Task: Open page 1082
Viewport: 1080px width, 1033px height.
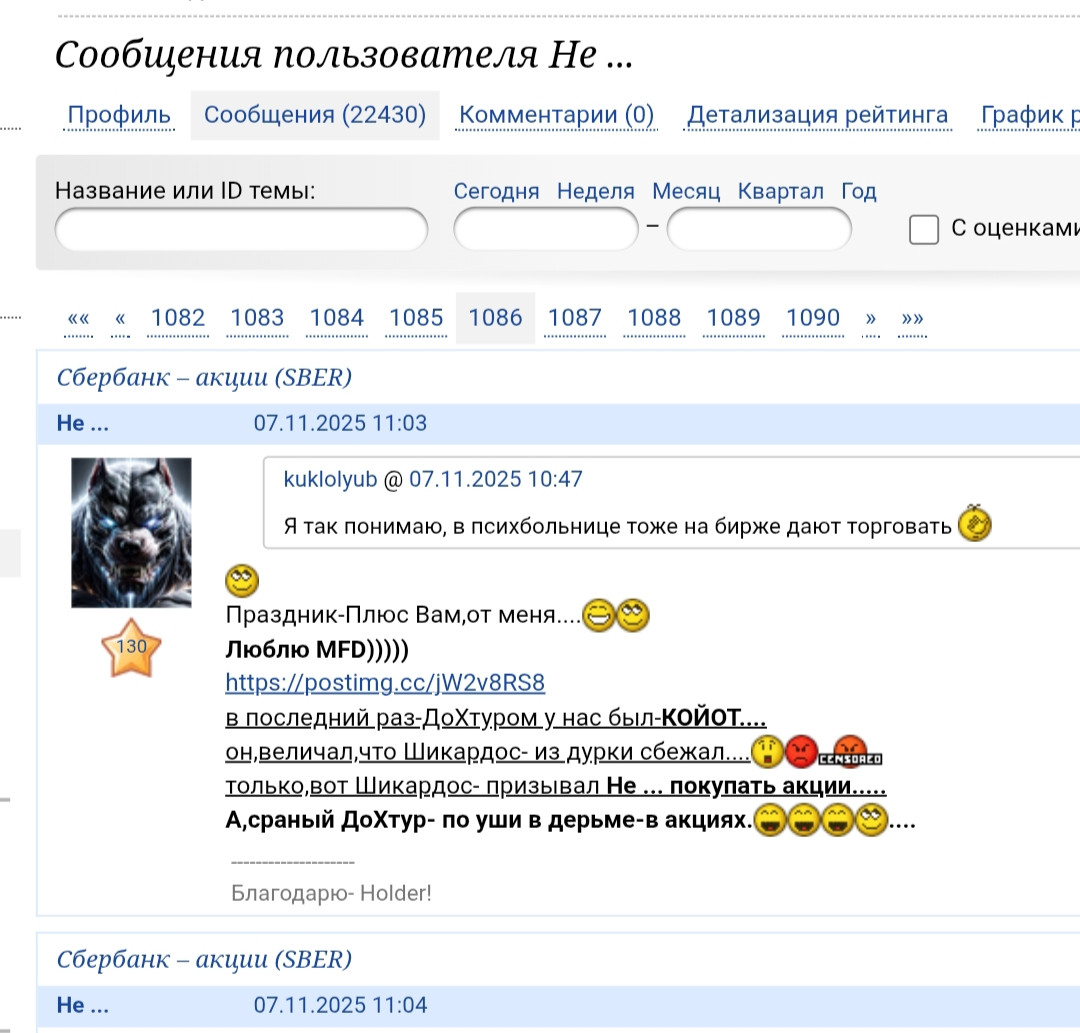Action: tap(178, 318)
